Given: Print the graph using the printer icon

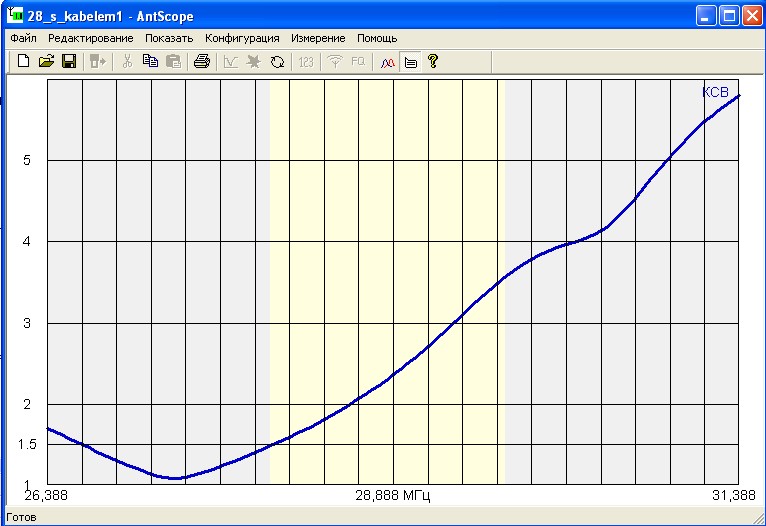Looking at the screenshot, I should (x=202, y=62).
